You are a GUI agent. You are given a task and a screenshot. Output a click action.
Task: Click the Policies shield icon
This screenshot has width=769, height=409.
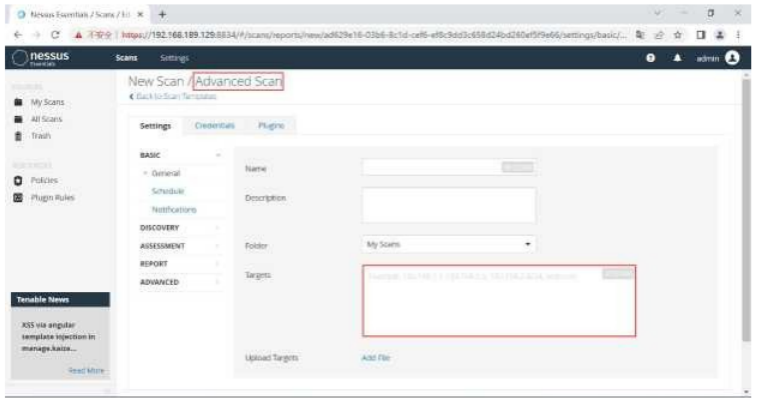(x=18, y=180)
